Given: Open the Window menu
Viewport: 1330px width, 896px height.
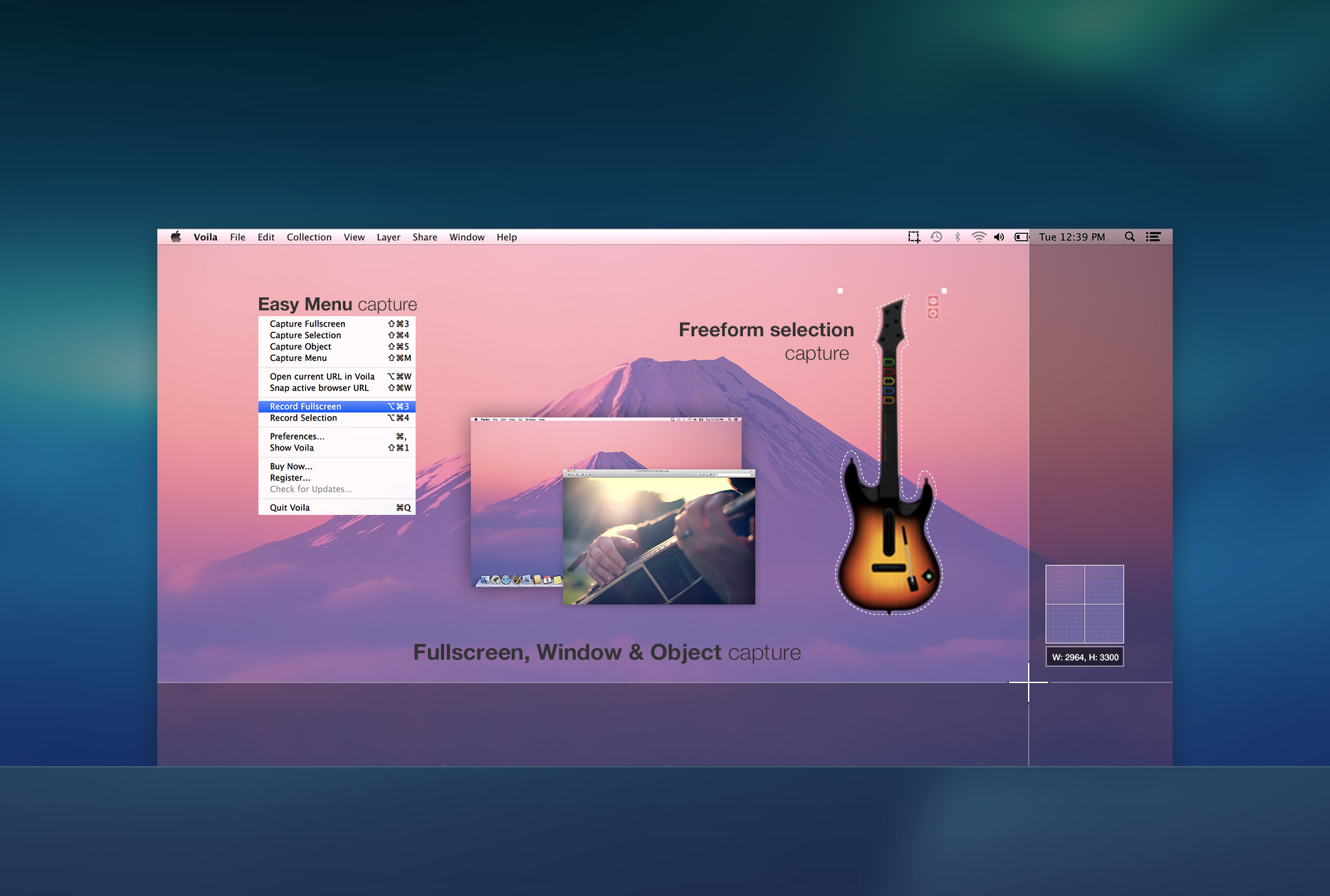Looking at the screenshot, I should [467, 237].
